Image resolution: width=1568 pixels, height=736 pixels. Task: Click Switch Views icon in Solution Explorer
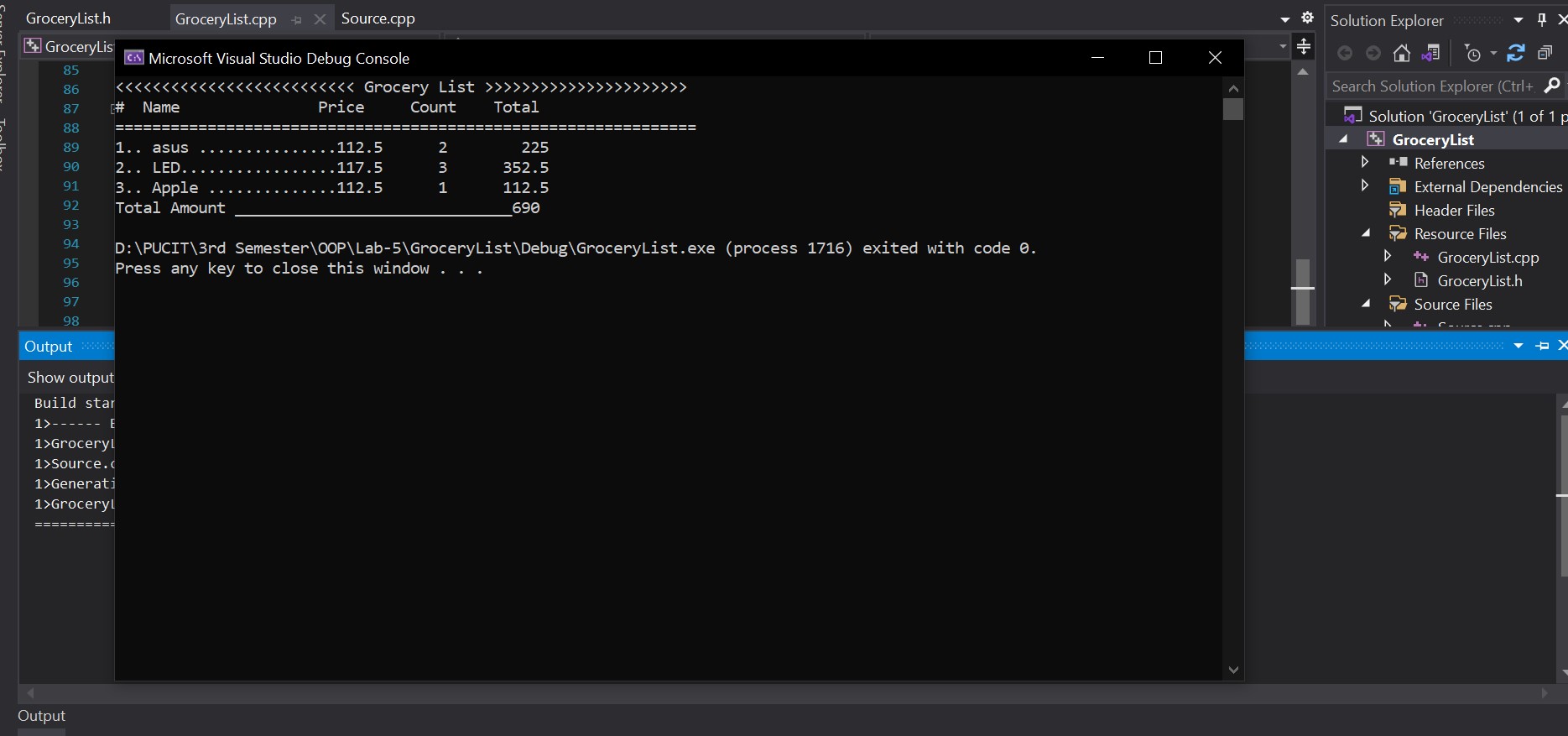(x=1431, y=54)
